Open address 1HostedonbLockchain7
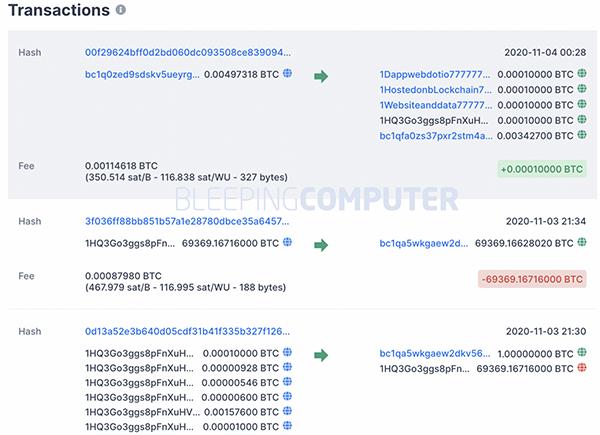This screenshot has width=600, height=435. (435, 90)
